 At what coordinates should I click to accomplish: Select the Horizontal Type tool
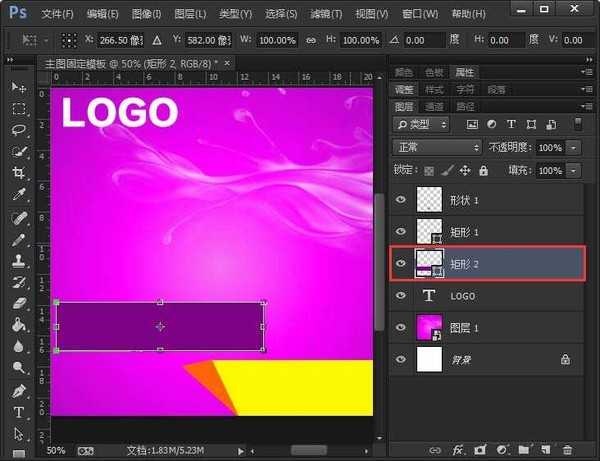pyautogui.click(x=18, y=411)
